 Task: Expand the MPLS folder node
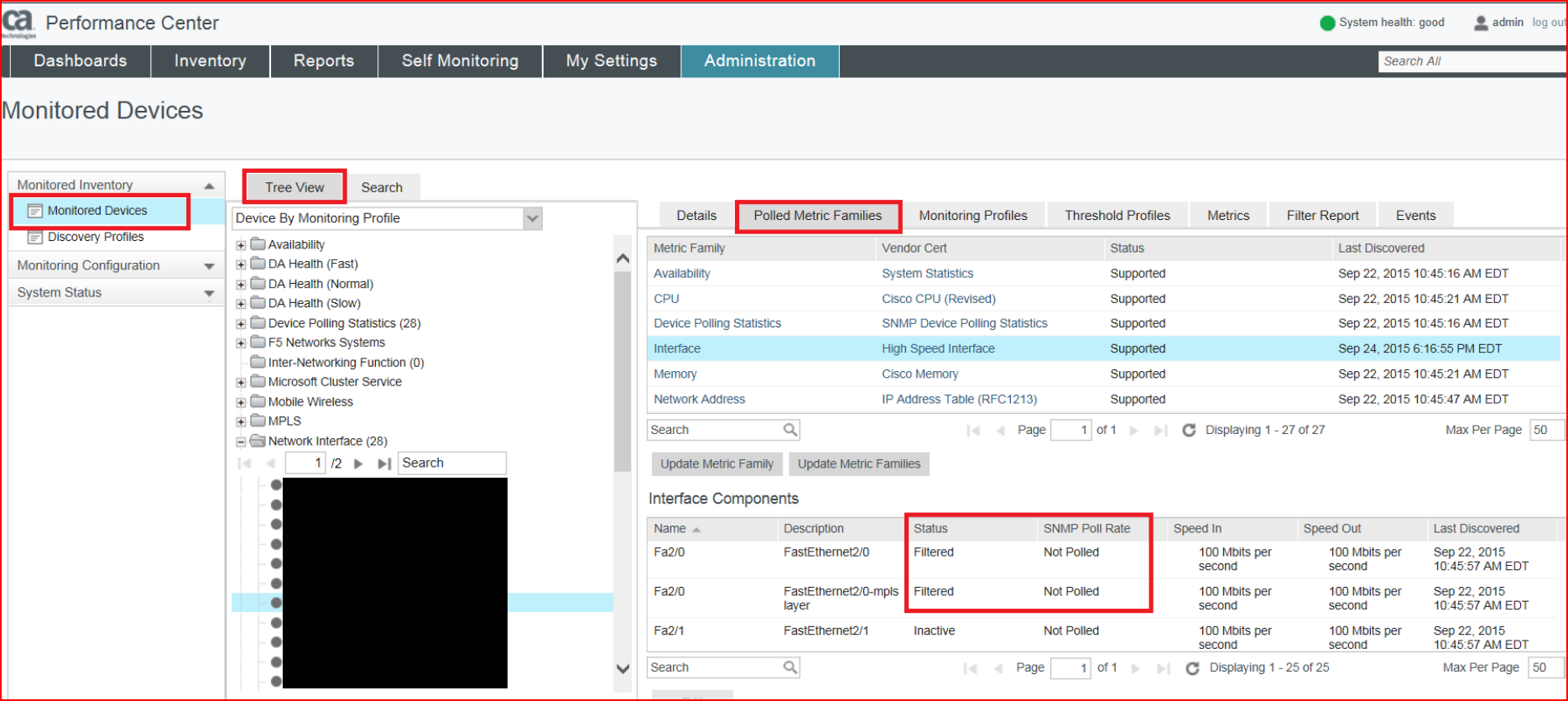coord(241,421)
